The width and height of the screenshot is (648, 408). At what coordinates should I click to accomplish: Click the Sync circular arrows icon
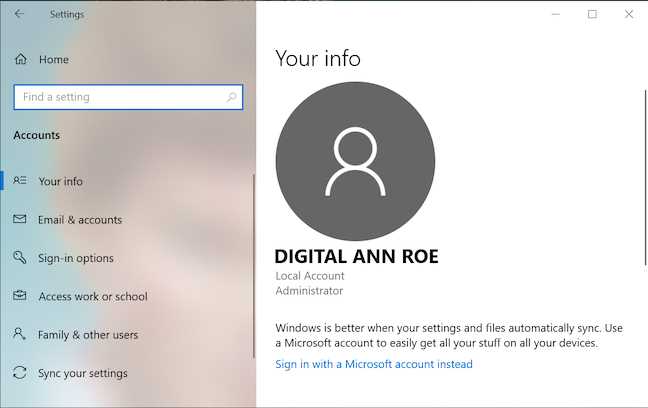coord(19,372)
